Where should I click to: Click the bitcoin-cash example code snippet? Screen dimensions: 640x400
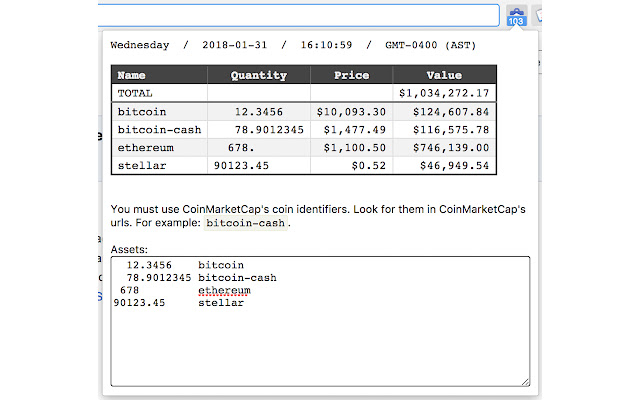[x=245, y=223]
